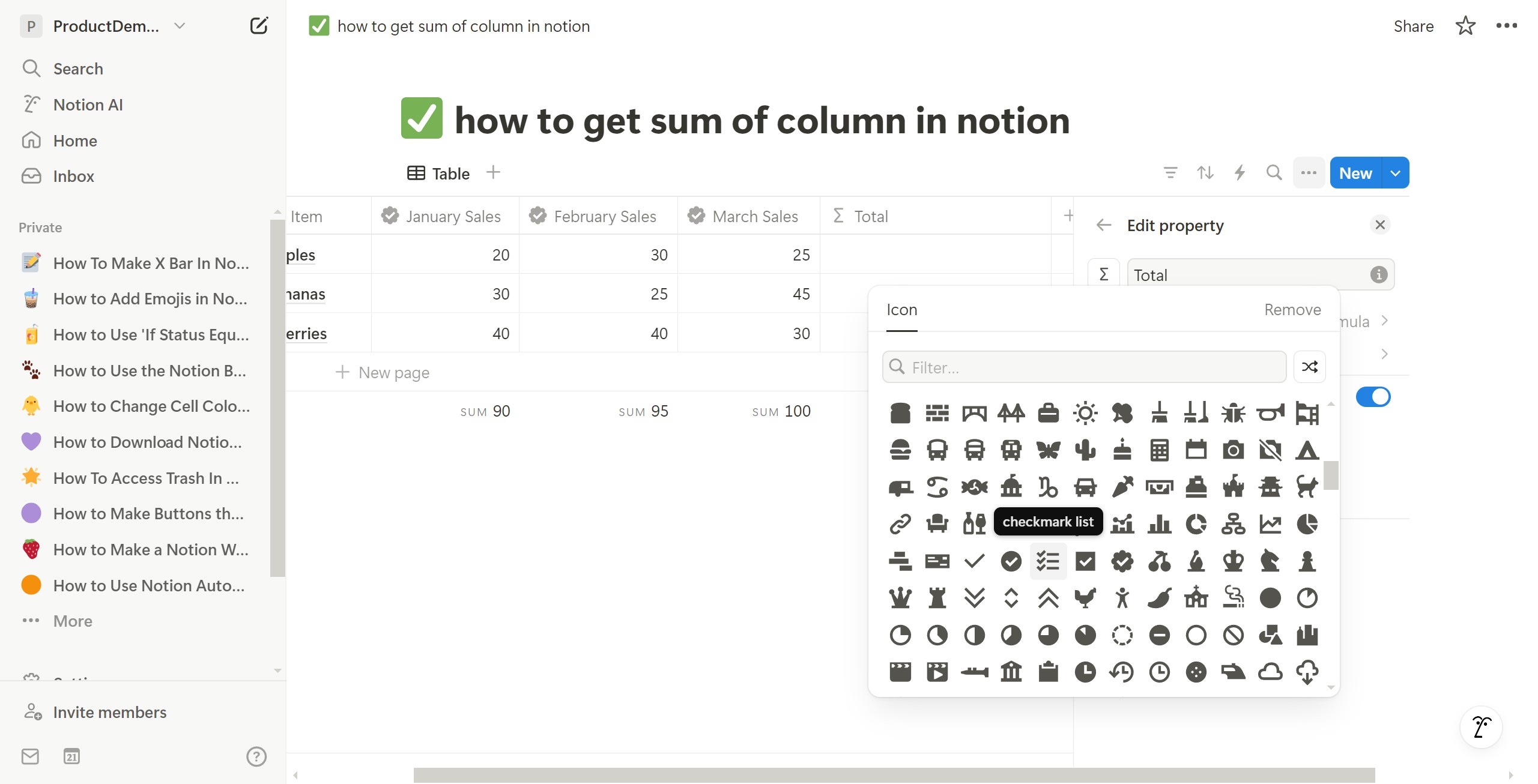Pick the clock outline icon
Image resolution: width=1538 pixels, height=784 pixels.
1159,672
